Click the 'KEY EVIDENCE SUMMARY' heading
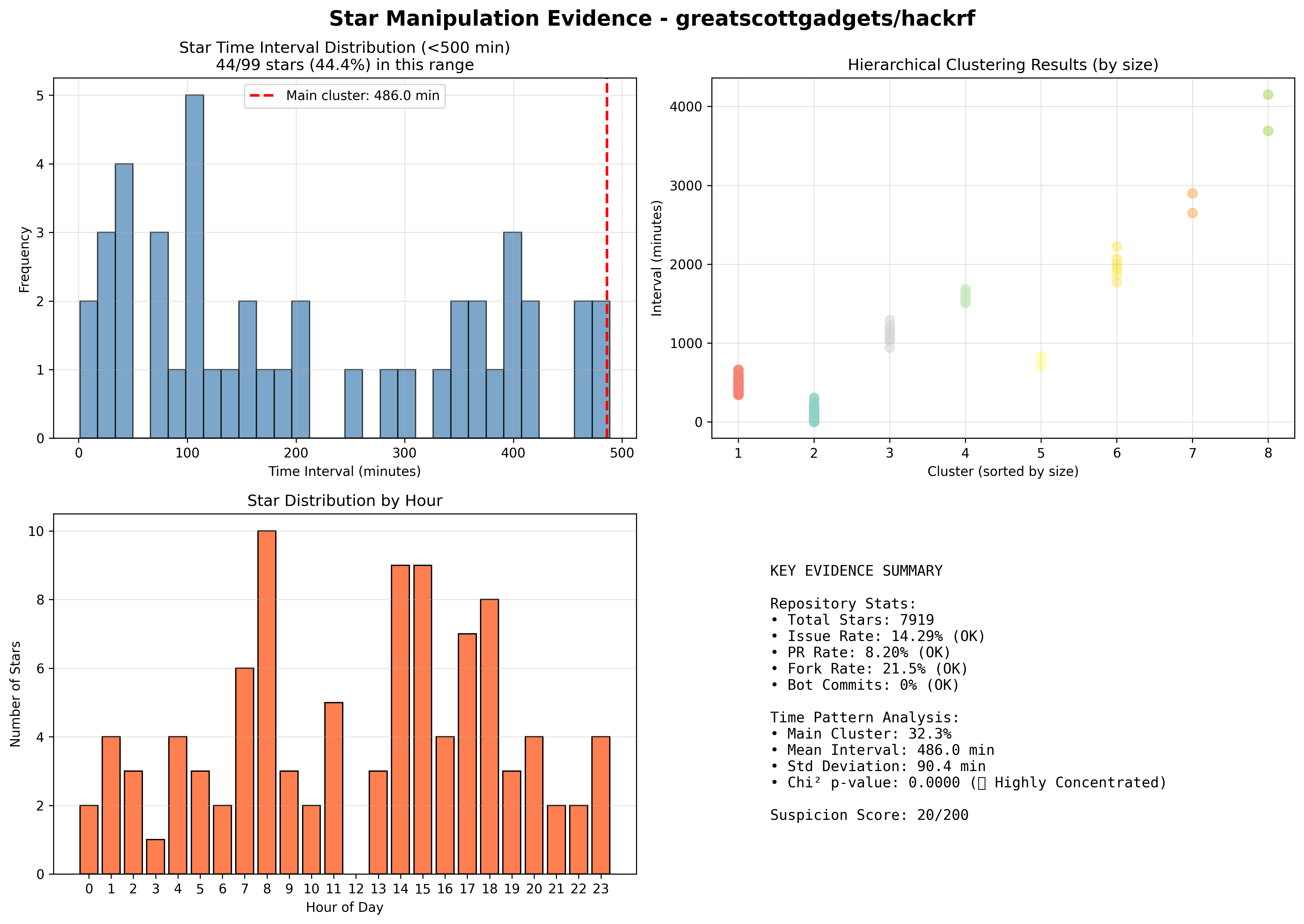The width and height of the screenshot is (1304, 924). pyautogui.click(x=856, y=571)
